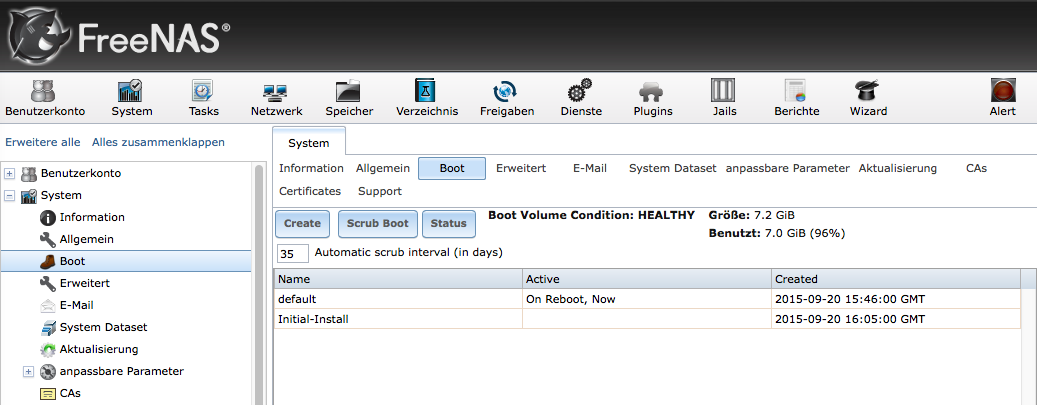Screen dimensions: 1037x405
Task: Click the Alles zusammenklappen link
Action: [x=158, y=142]
